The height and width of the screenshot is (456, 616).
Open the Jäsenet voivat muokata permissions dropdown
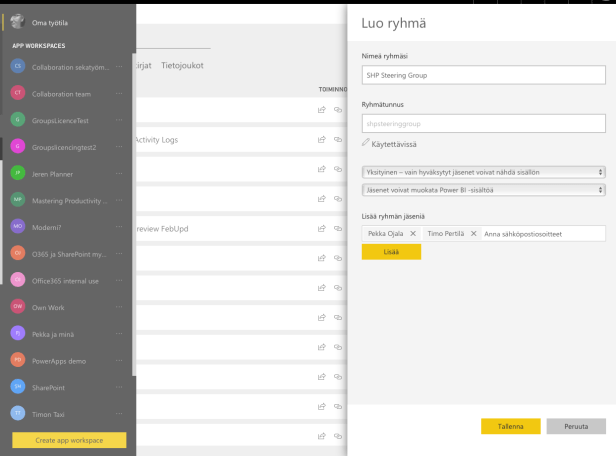[484, 190]
